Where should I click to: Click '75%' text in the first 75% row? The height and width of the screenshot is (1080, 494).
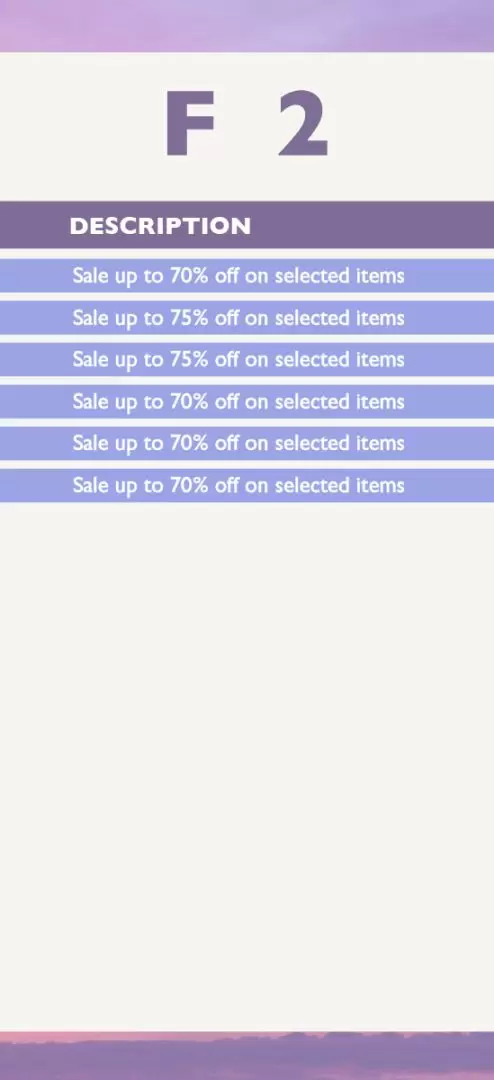189,318
